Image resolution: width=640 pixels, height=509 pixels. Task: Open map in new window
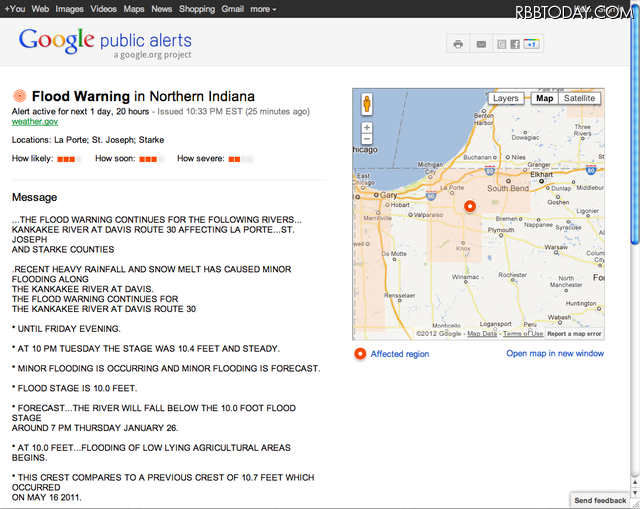point(555,353)
